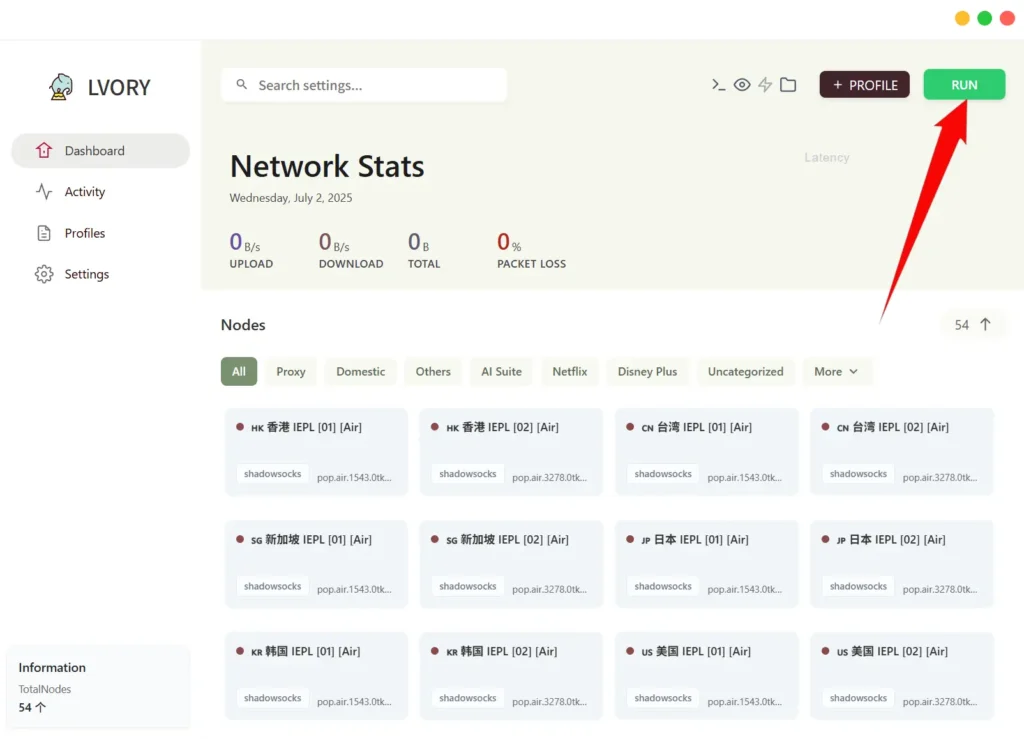Click the + PROFILE button
Image resolution: width=1024 pixels, height=739 pixels.
(864, 85)
